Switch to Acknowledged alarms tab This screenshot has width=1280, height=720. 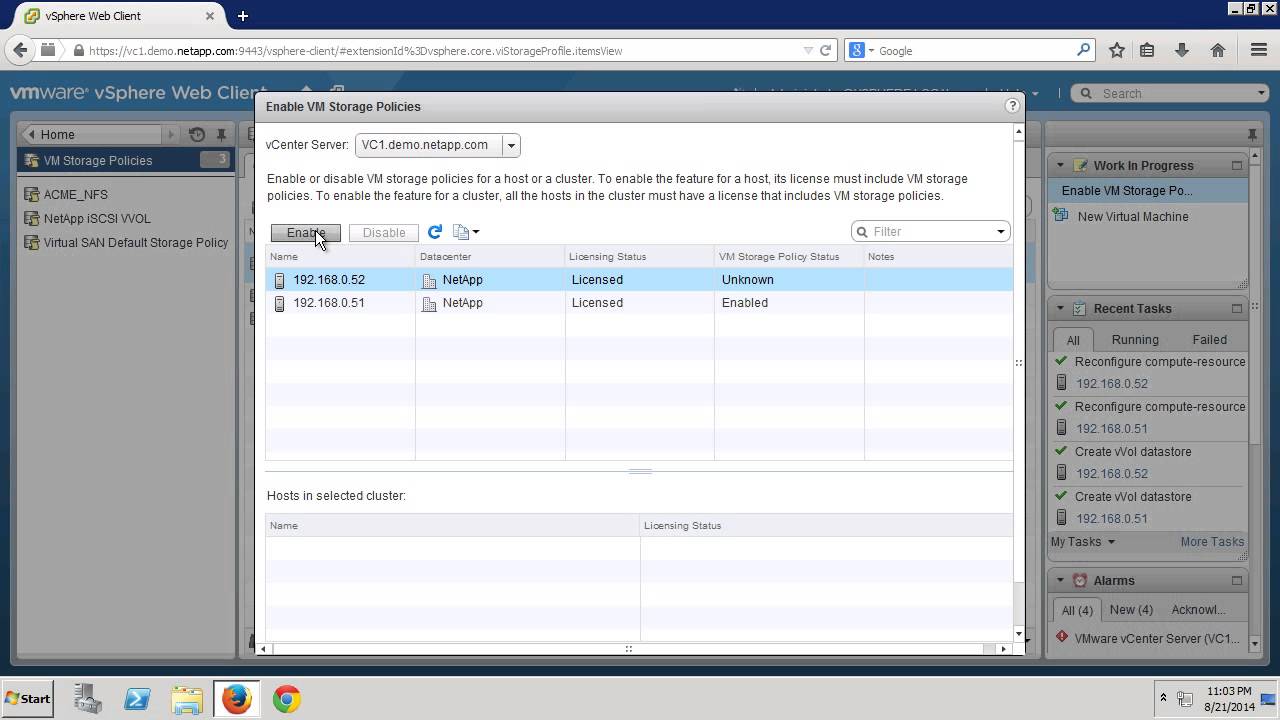(x=1198, y=610)
